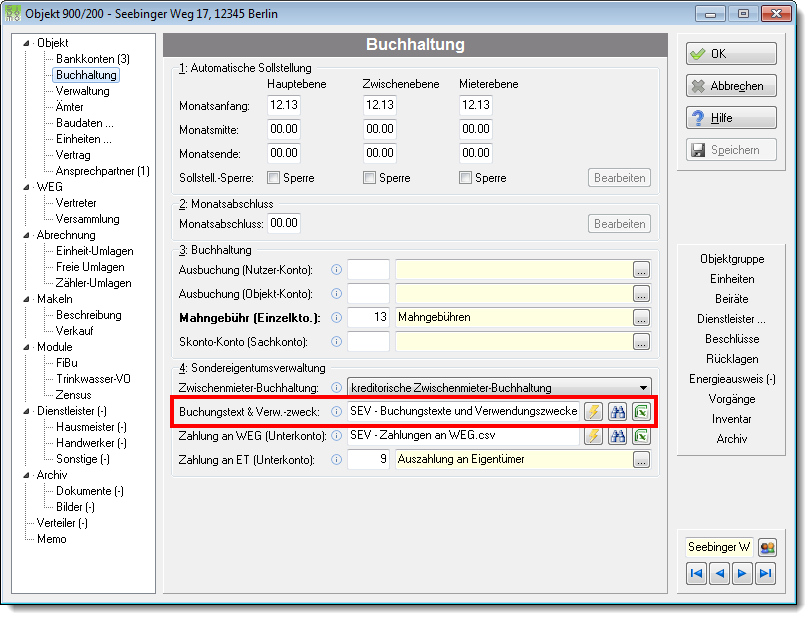Open Bankkonten (3) tree entry
812x620 pixels.
(93, 59)
